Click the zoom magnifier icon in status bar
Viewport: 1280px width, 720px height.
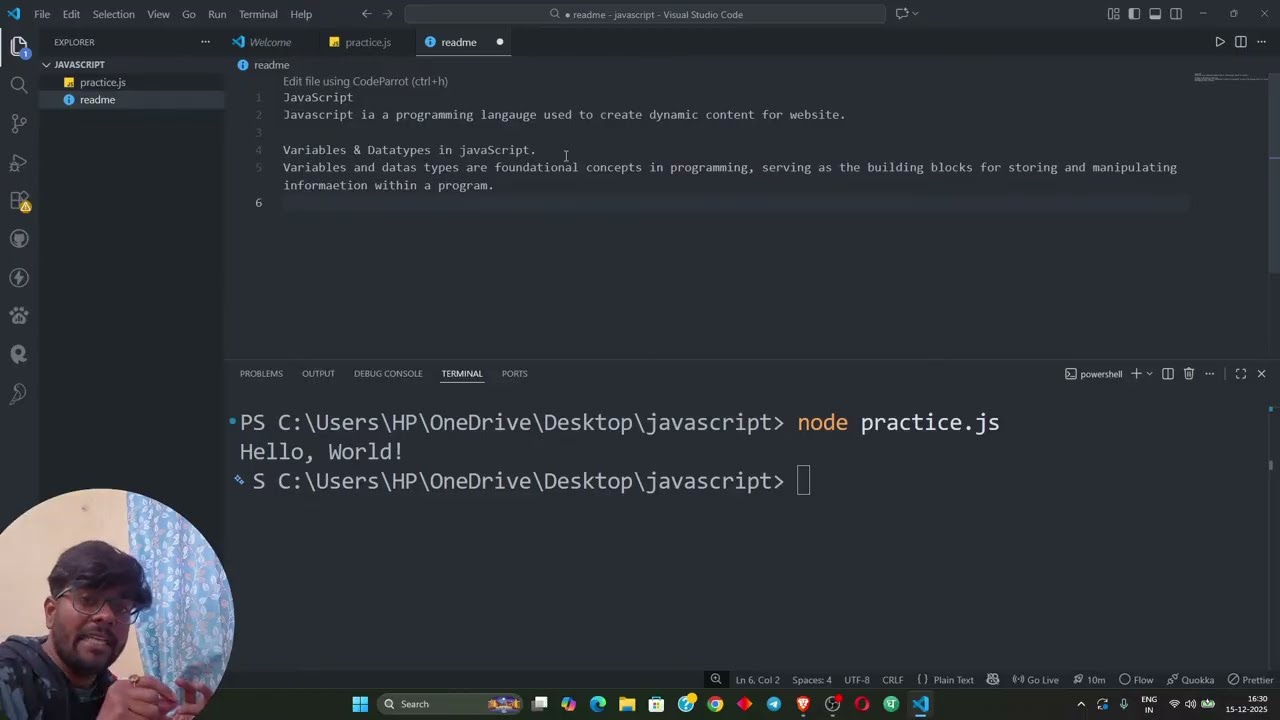716,680
